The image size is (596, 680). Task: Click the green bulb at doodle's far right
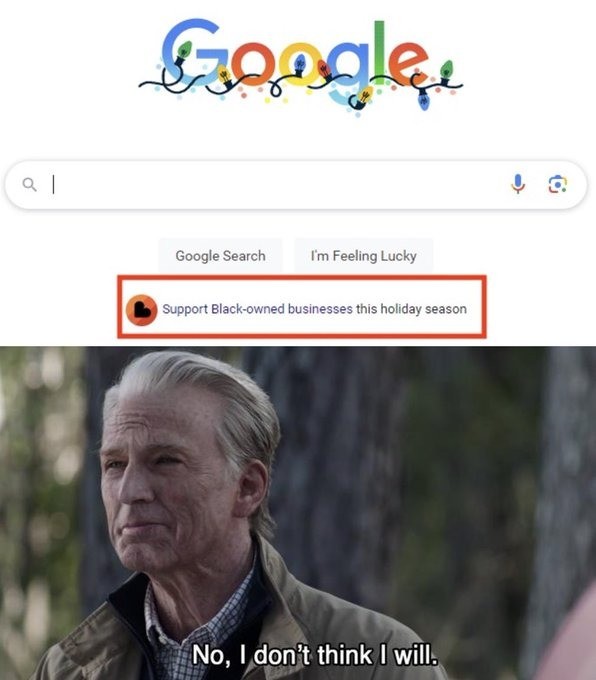[445, 71]
